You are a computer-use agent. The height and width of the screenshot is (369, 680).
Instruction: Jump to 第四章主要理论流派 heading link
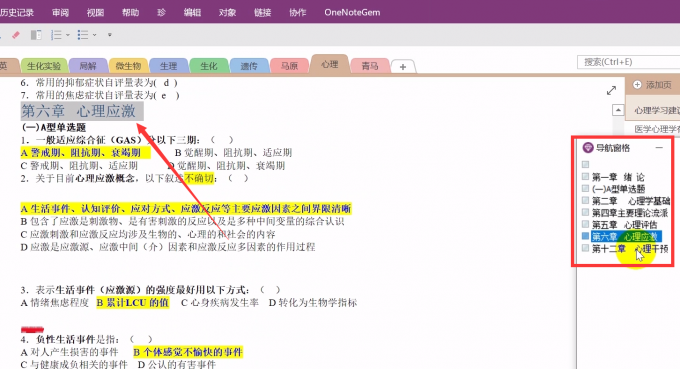630,212
